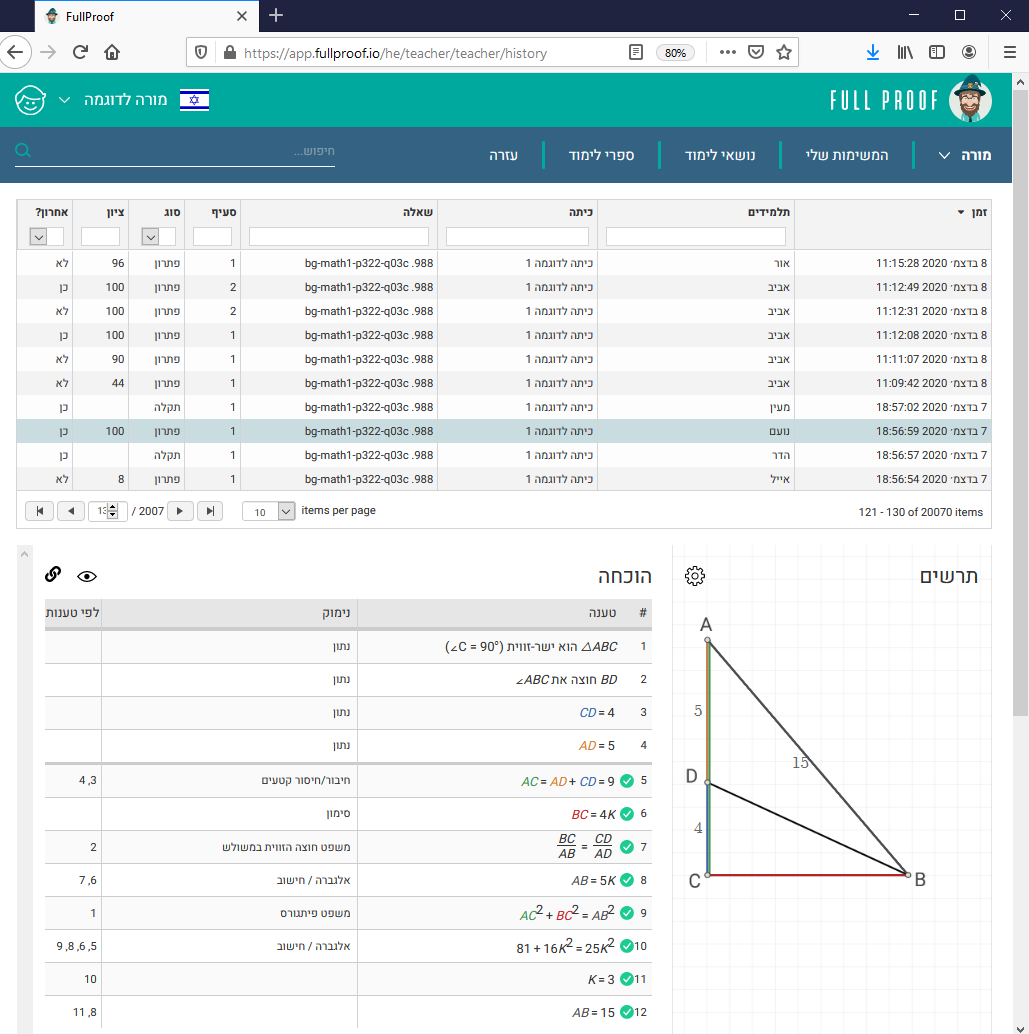This screenshot has width=1029, height=1034.
Task: Click the search magnifier icon
Action: [24, 151]
